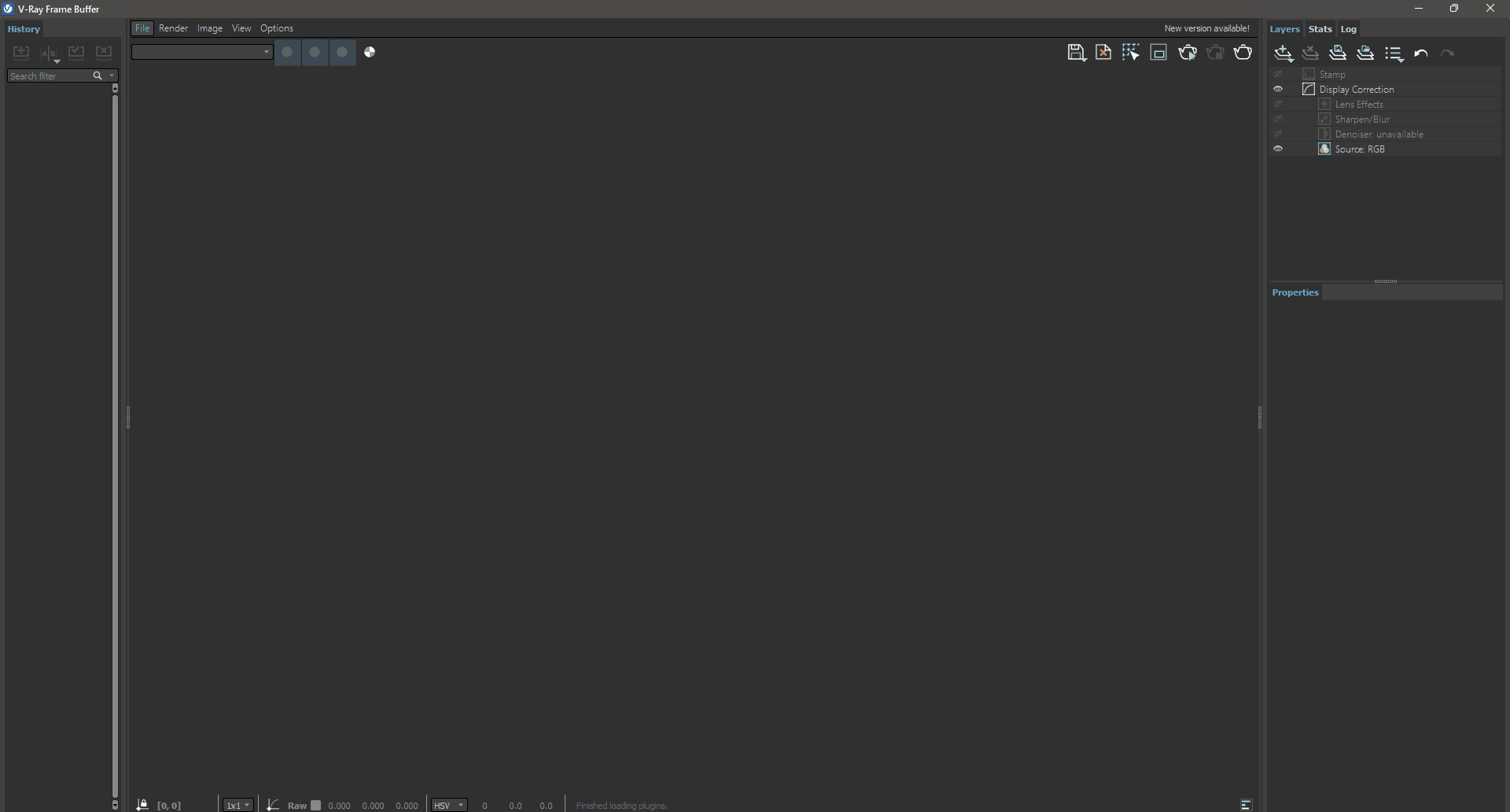Click the render last teapot icon

click(1243, 53)
